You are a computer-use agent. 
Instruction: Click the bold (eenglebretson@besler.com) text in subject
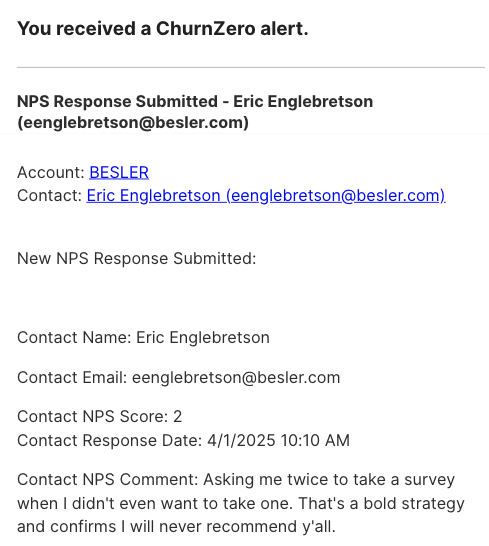click(x=133, y=123)
